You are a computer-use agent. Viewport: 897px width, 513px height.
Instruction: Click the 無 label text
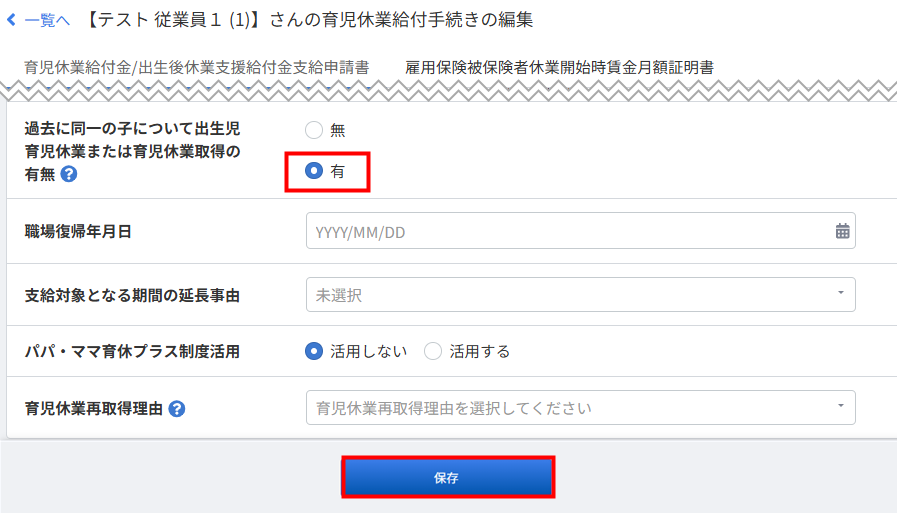coord(338,130)
